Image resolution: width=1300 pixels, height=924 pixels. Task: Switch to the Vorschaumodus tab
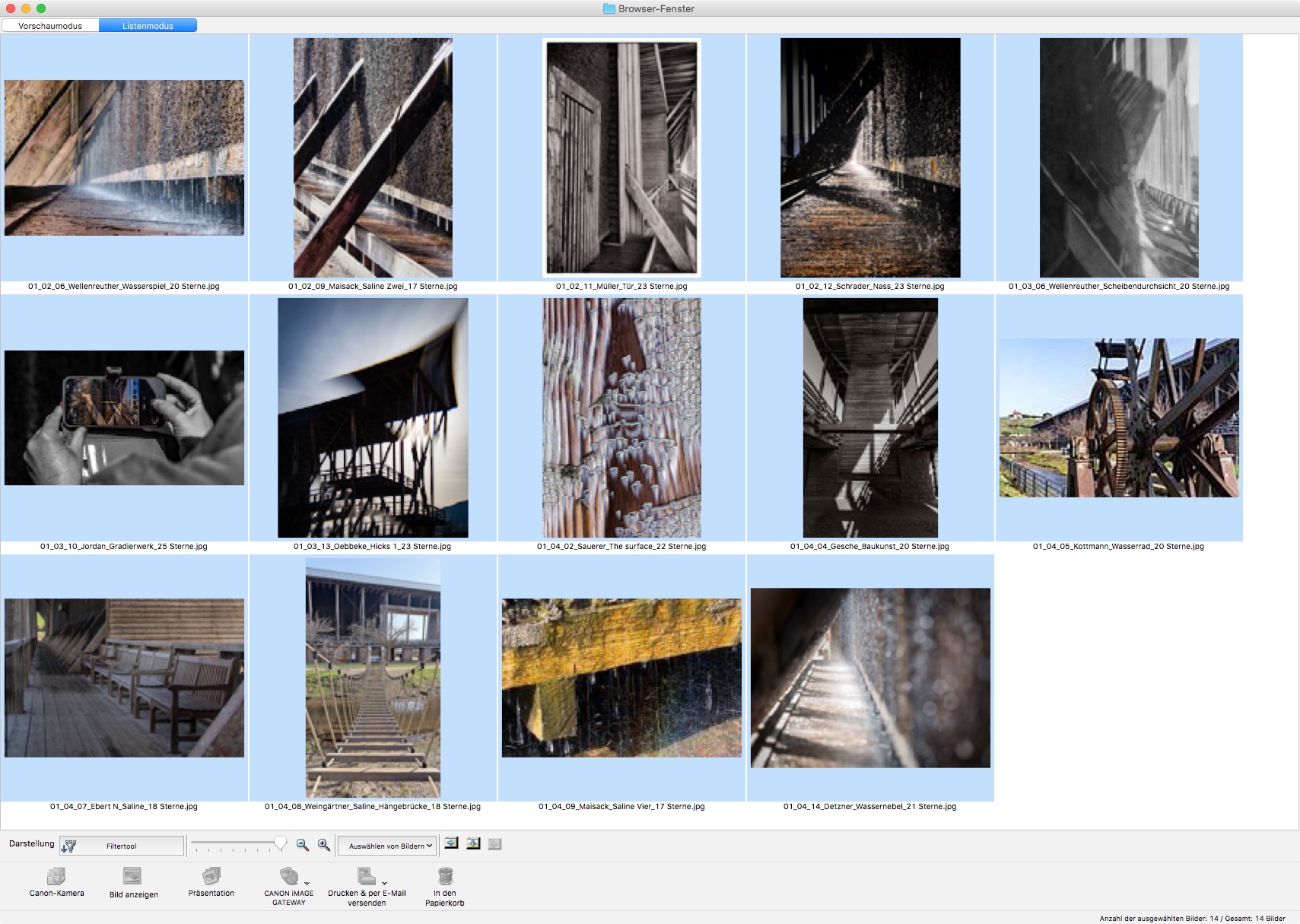point(50,26)
